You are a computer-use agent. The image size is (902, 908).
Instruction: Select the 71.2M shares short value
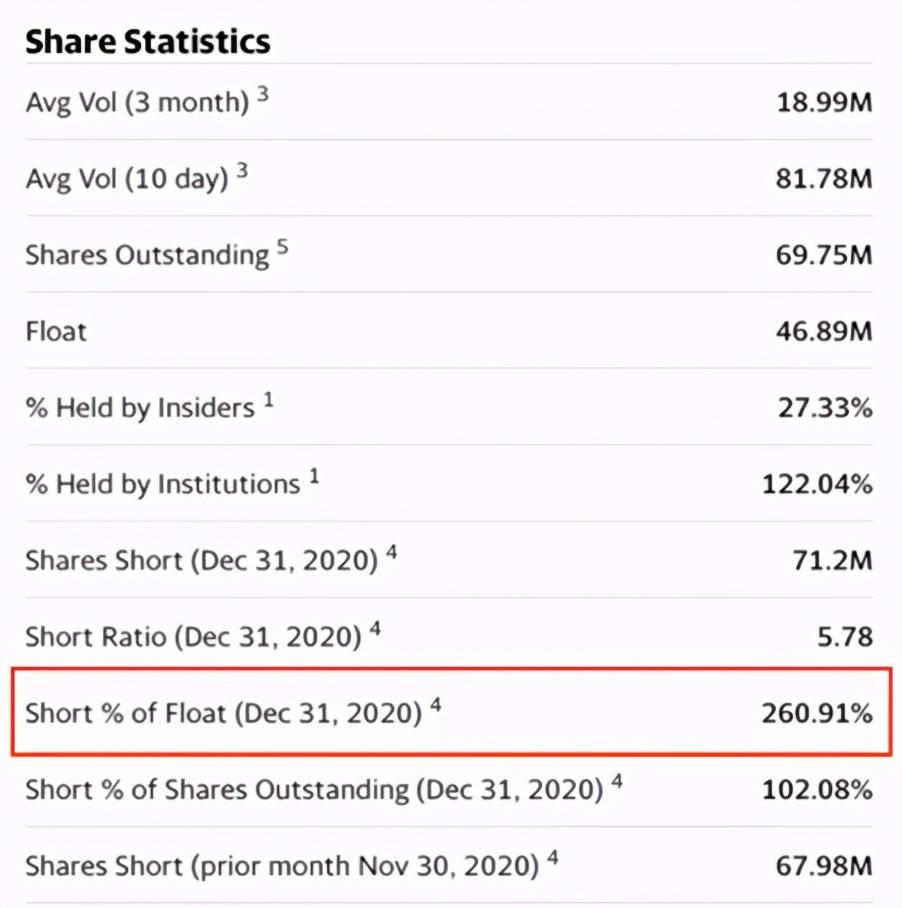click(831, 560)
